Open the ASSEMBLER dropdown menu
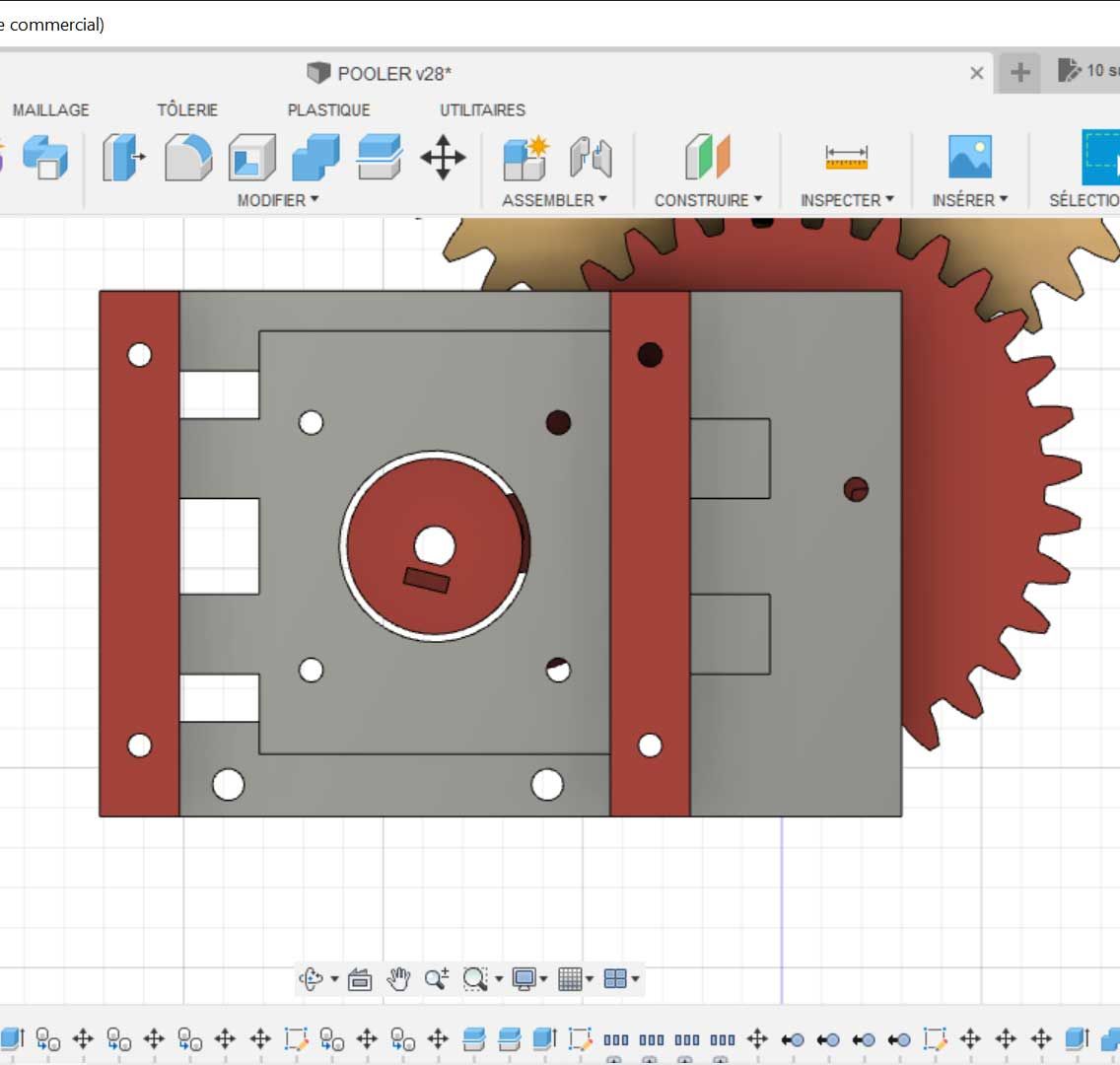Image resolution: width=1120 pixels, height=1065 pixels. coord(554,200)
